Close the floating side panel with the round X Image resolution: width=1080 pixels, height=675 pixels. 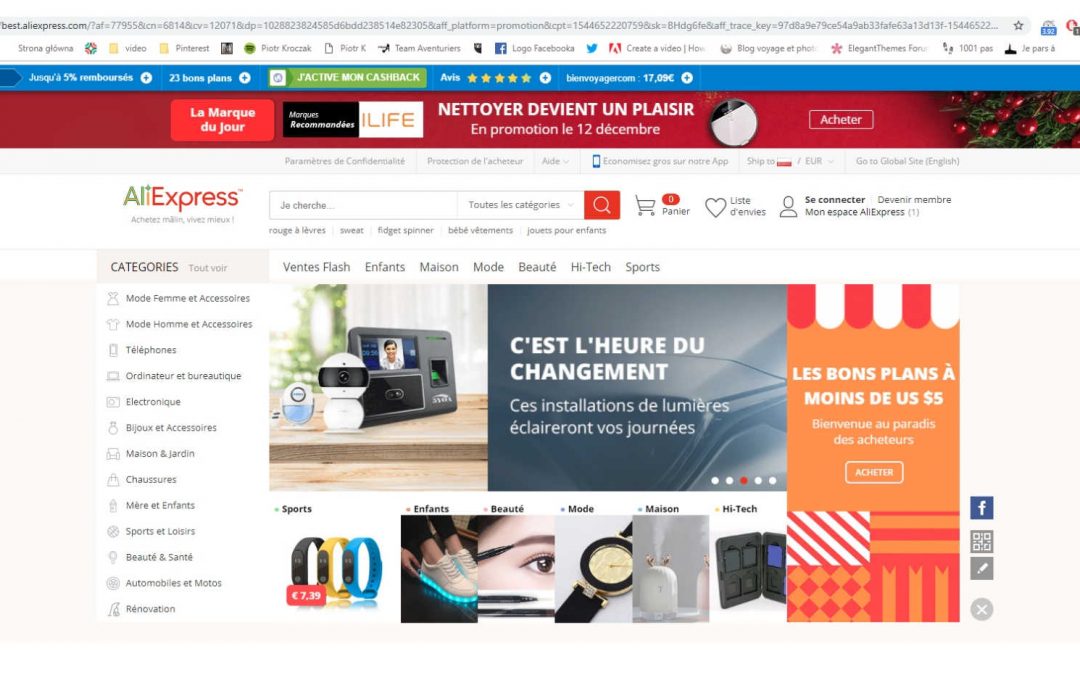click(982, 609)
